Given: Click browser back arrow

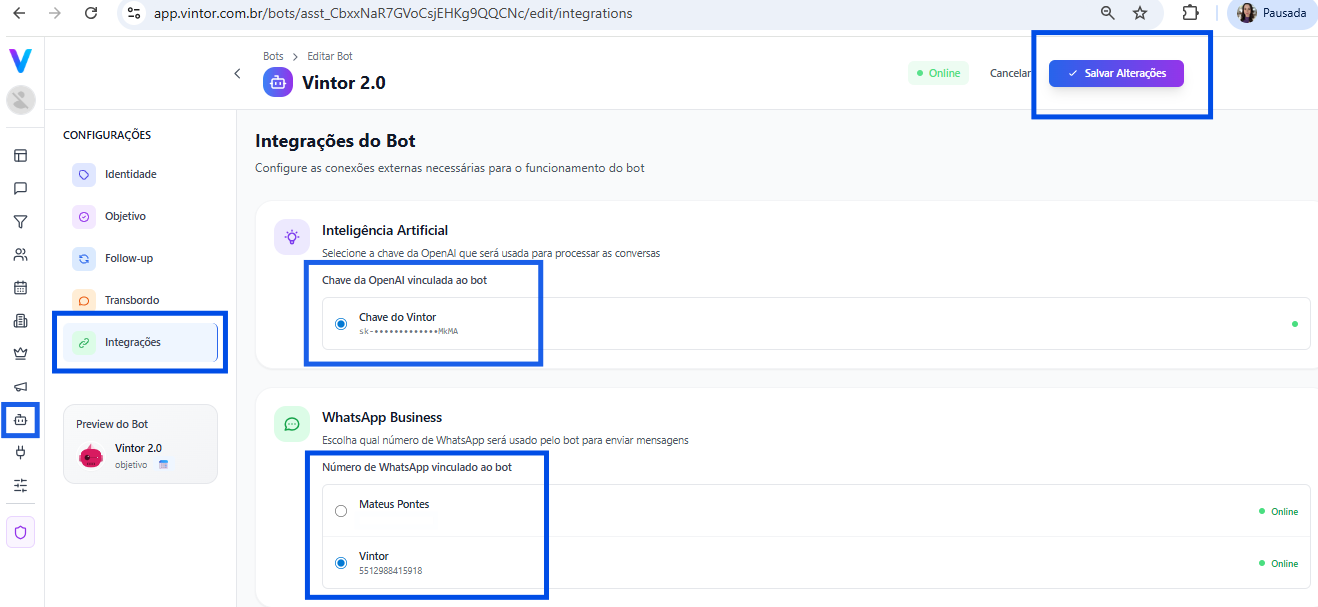Looking at the screenshot, I should click(x=20, y=13).
